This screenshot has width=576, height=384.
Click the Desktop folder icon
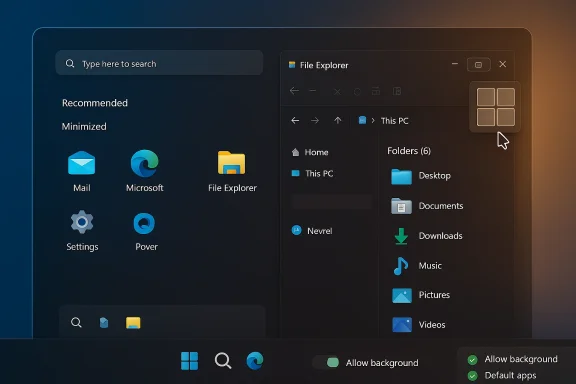click(401, 176)
